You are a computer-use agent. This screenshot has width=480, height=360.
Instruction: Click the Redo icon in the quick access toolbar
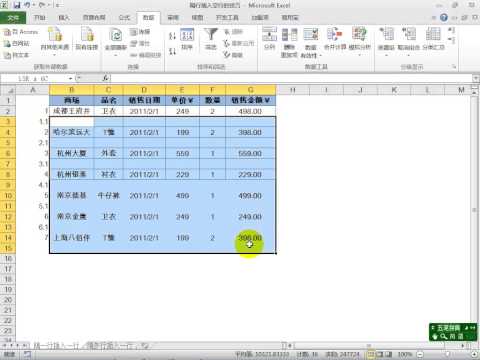click(x=42, y=5)
